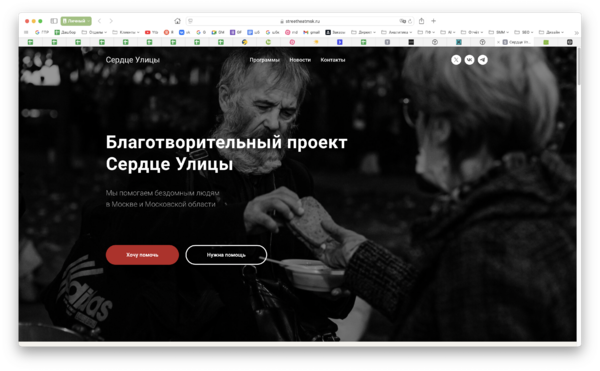Switch to the yellow-blue Python icon tab
This screenshot has height=371, width=600.
point(245,42)
